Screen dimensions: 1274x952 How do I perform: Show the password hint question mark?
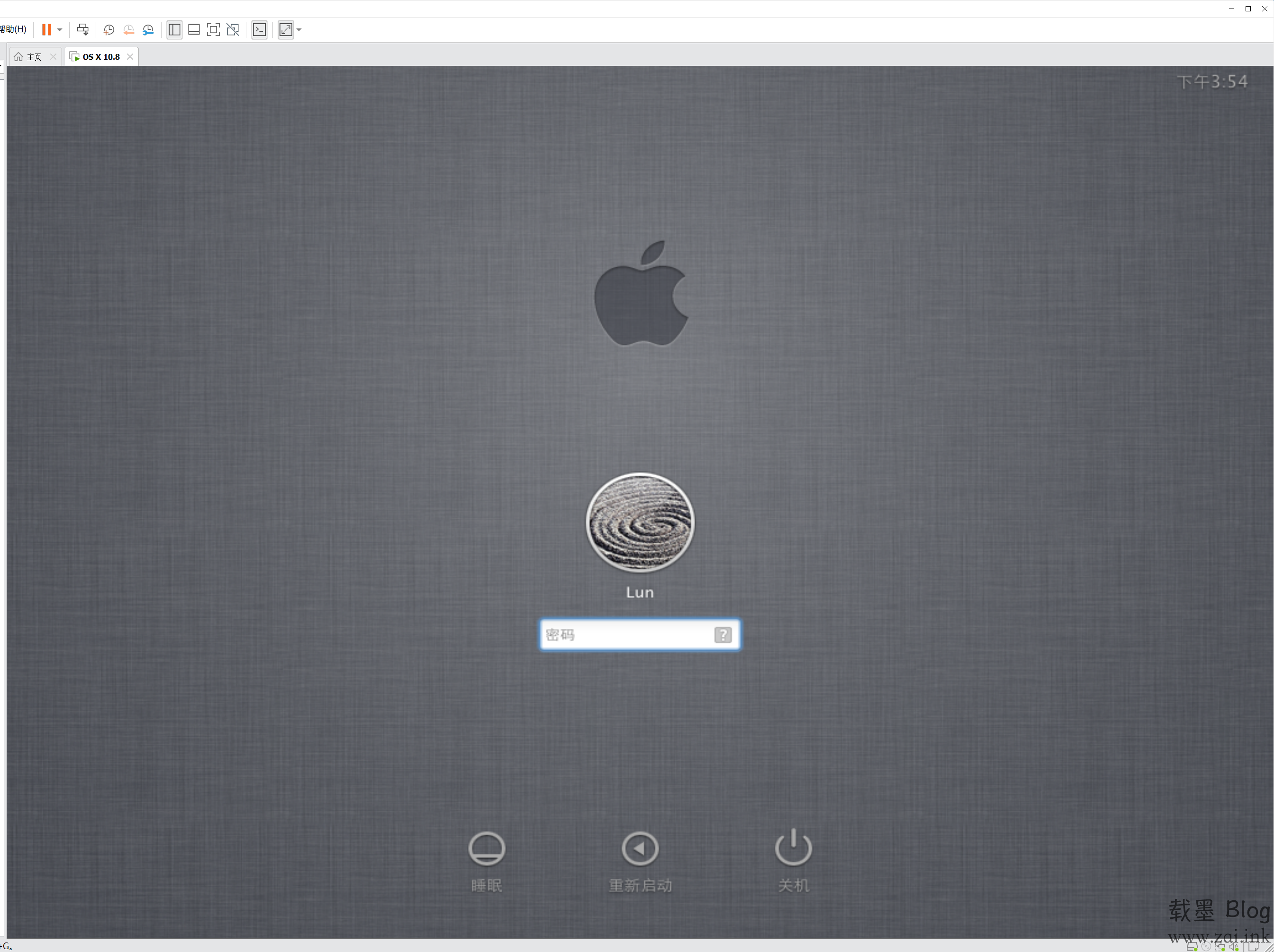click(722, 635)
